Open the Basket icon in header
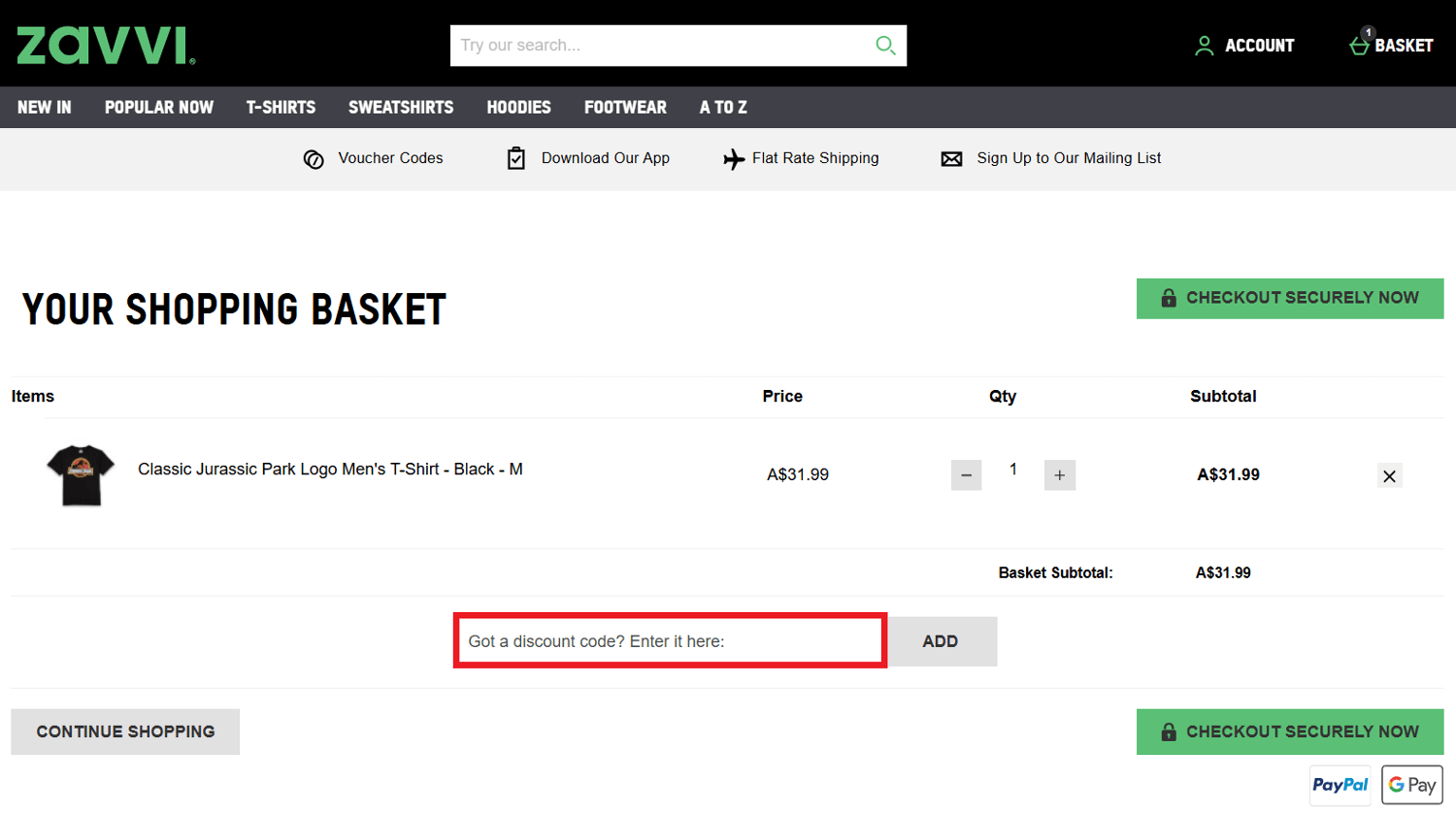 coord(1359,46)
